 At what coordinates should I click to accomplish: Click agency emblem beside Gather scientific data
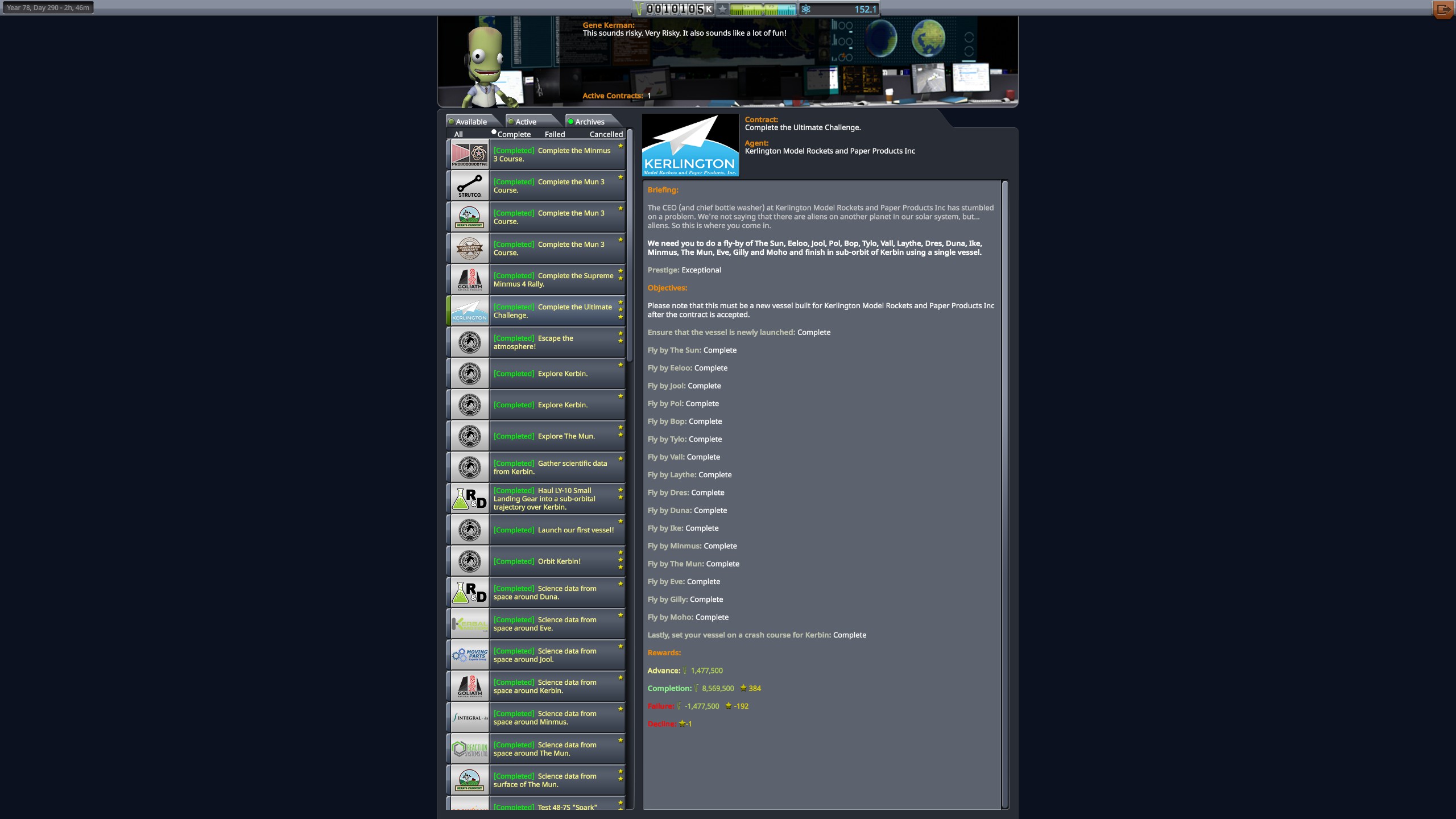coord(469,468)
